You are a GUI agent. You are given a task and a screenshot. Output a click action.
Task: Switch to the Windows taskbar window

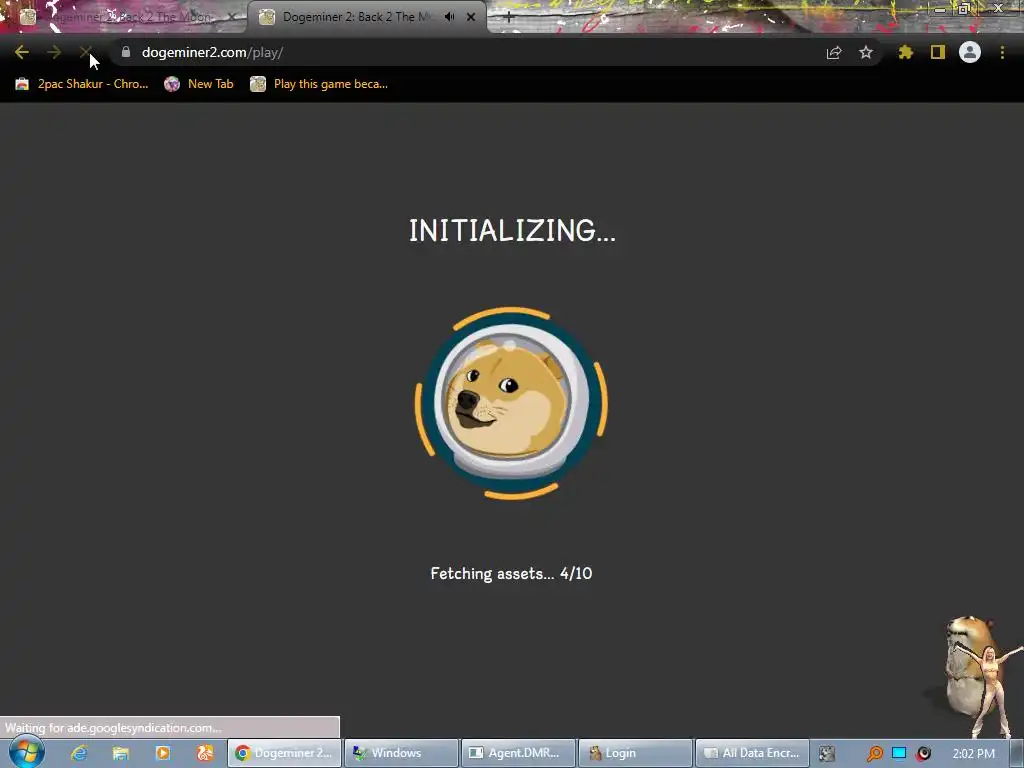click(x=402, y=753)
